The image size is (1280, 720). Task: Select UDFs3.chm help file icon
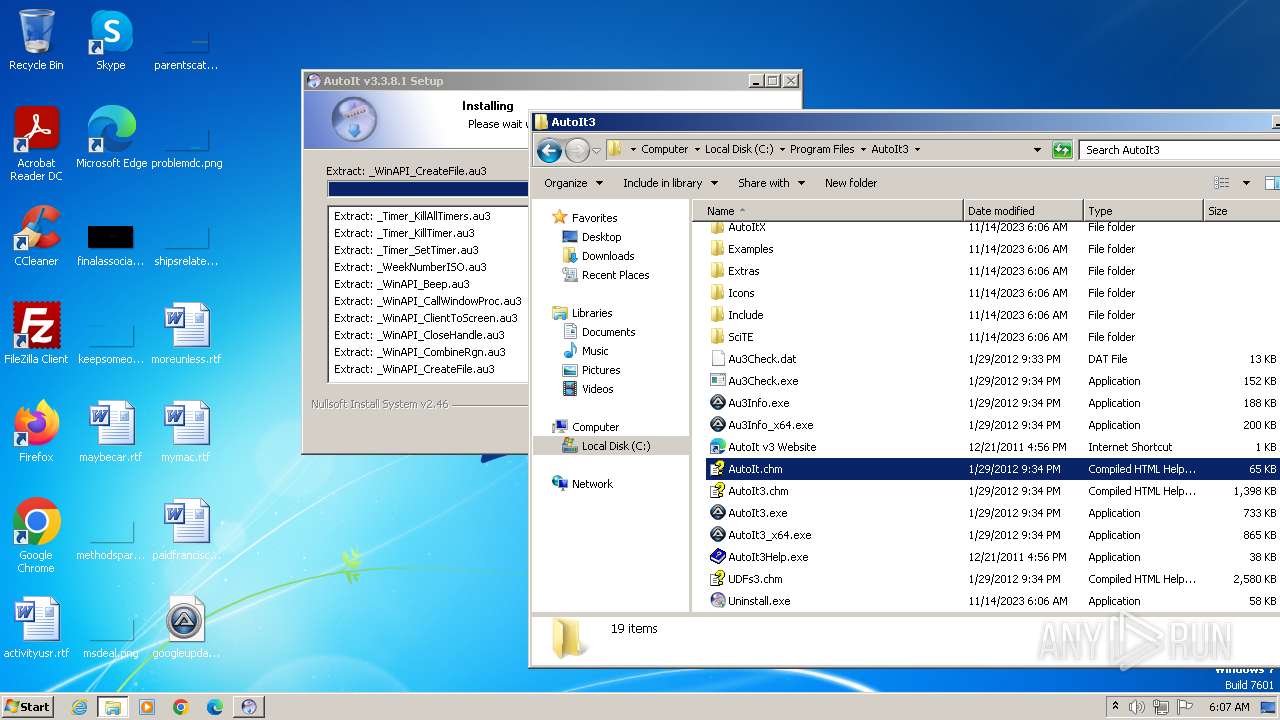717,579
